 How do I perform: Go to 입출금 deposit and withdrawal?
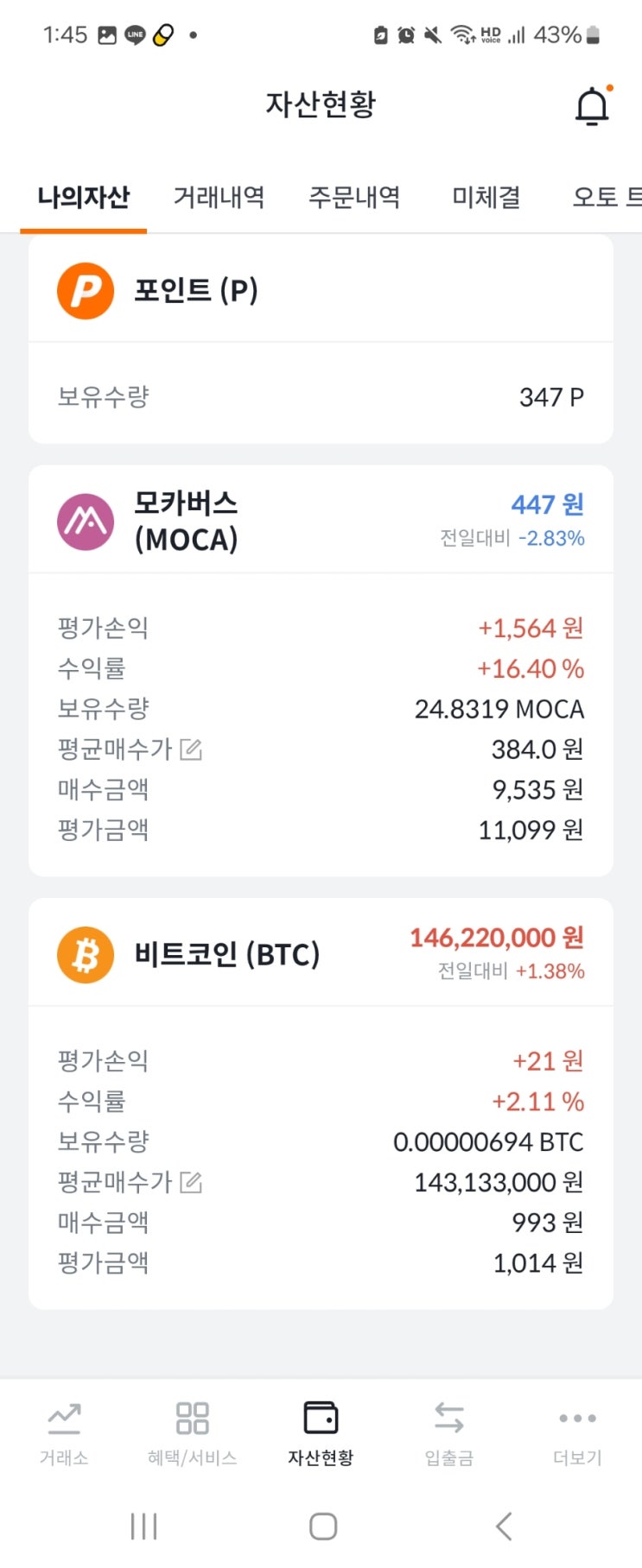click(x=449, y=1434)
